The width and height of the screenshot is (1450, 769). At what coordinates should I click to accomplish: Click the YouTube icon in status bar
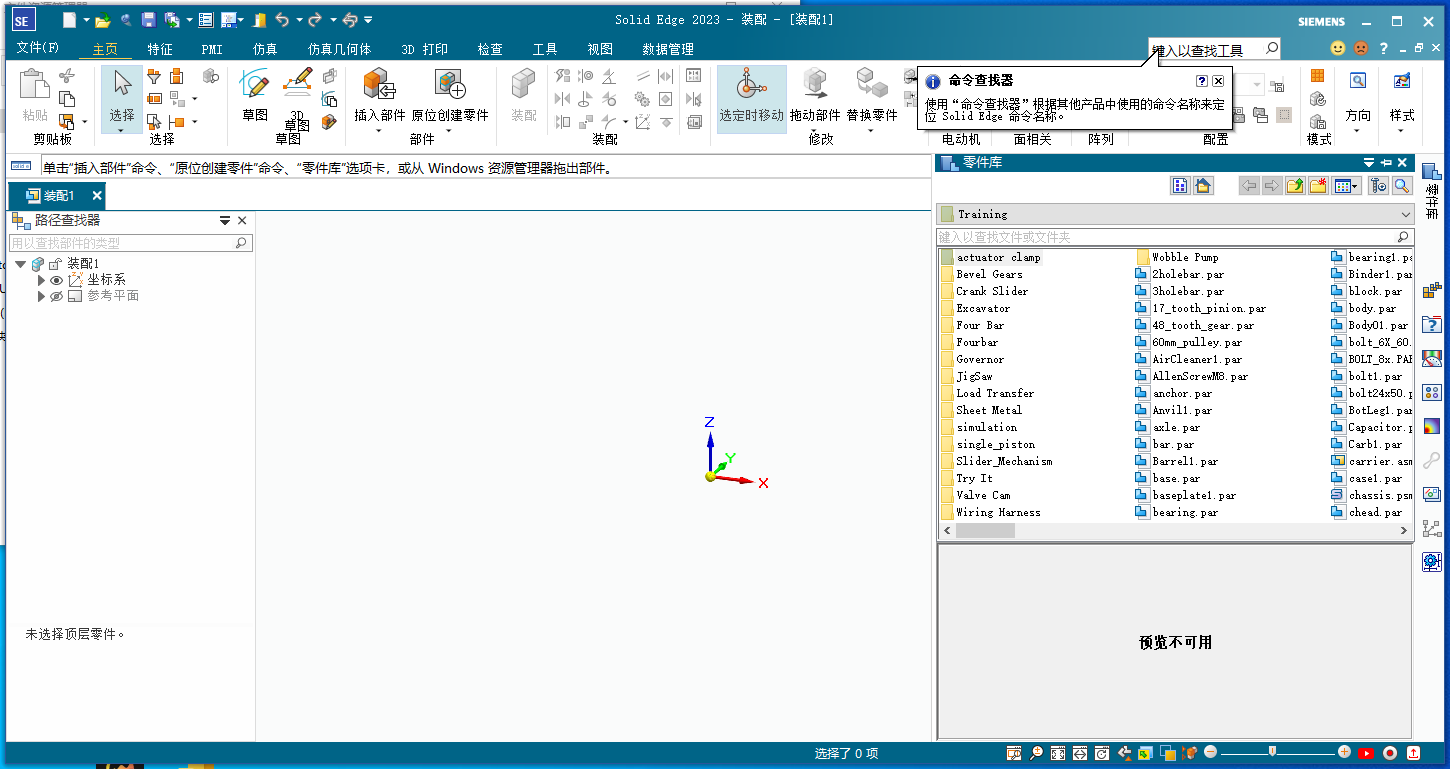click(1365, 753)
